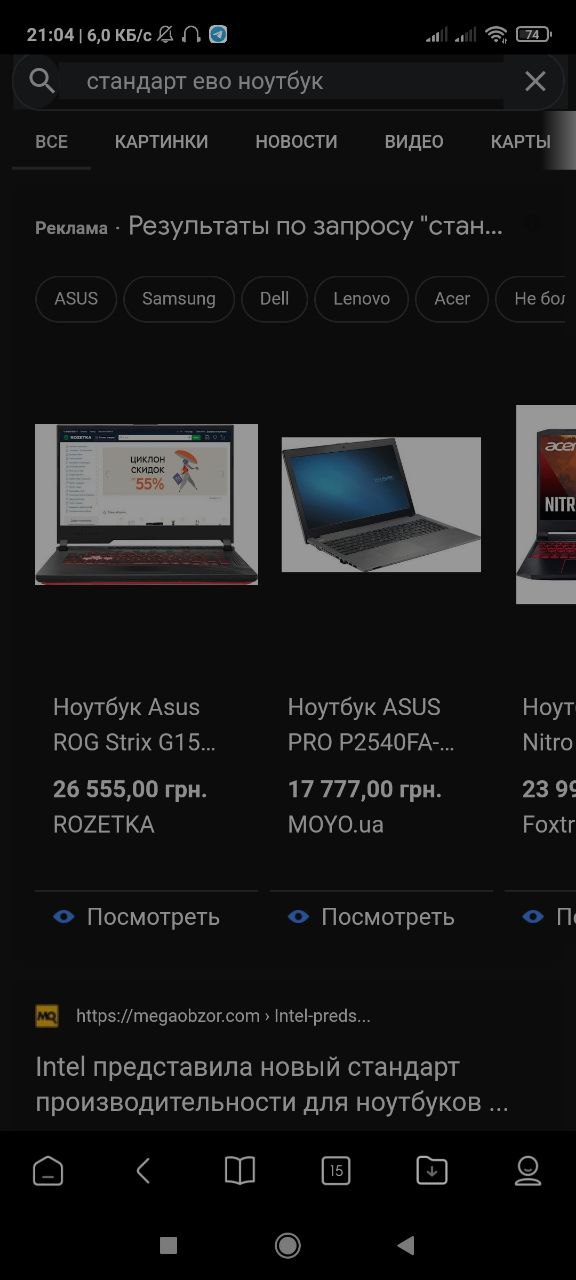
Task: Tap the Asus ROG Strix laptop image
Action: click(x=146, y=504)
